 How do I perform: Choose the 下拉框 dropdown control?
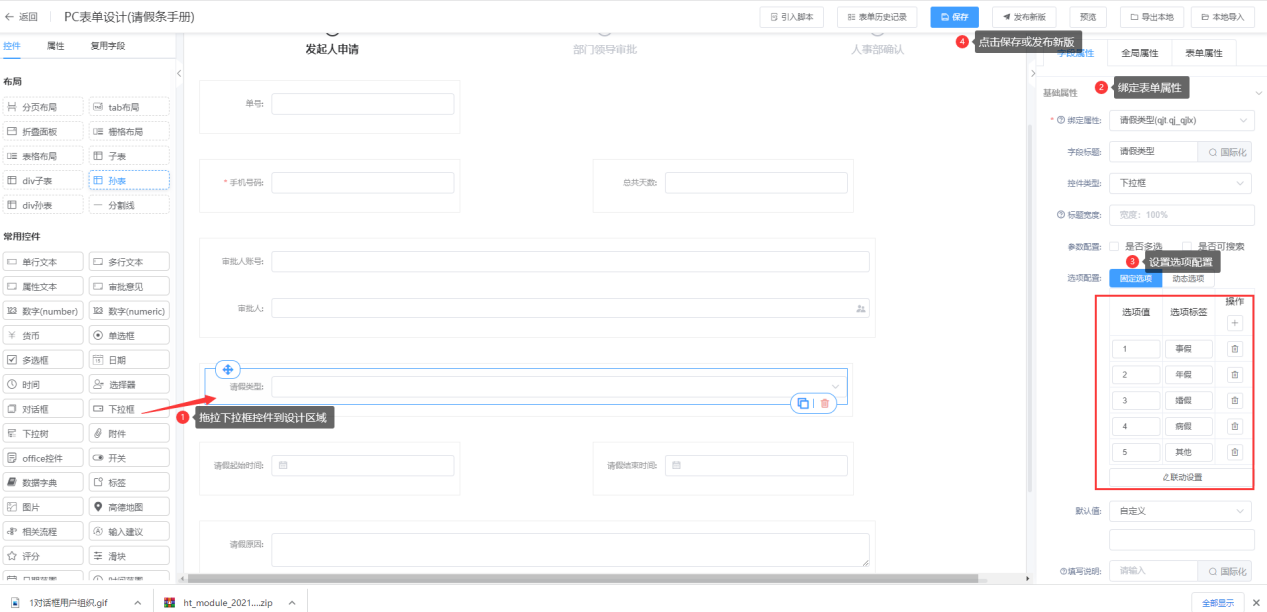pyautogui.click(x=129, y=409)
